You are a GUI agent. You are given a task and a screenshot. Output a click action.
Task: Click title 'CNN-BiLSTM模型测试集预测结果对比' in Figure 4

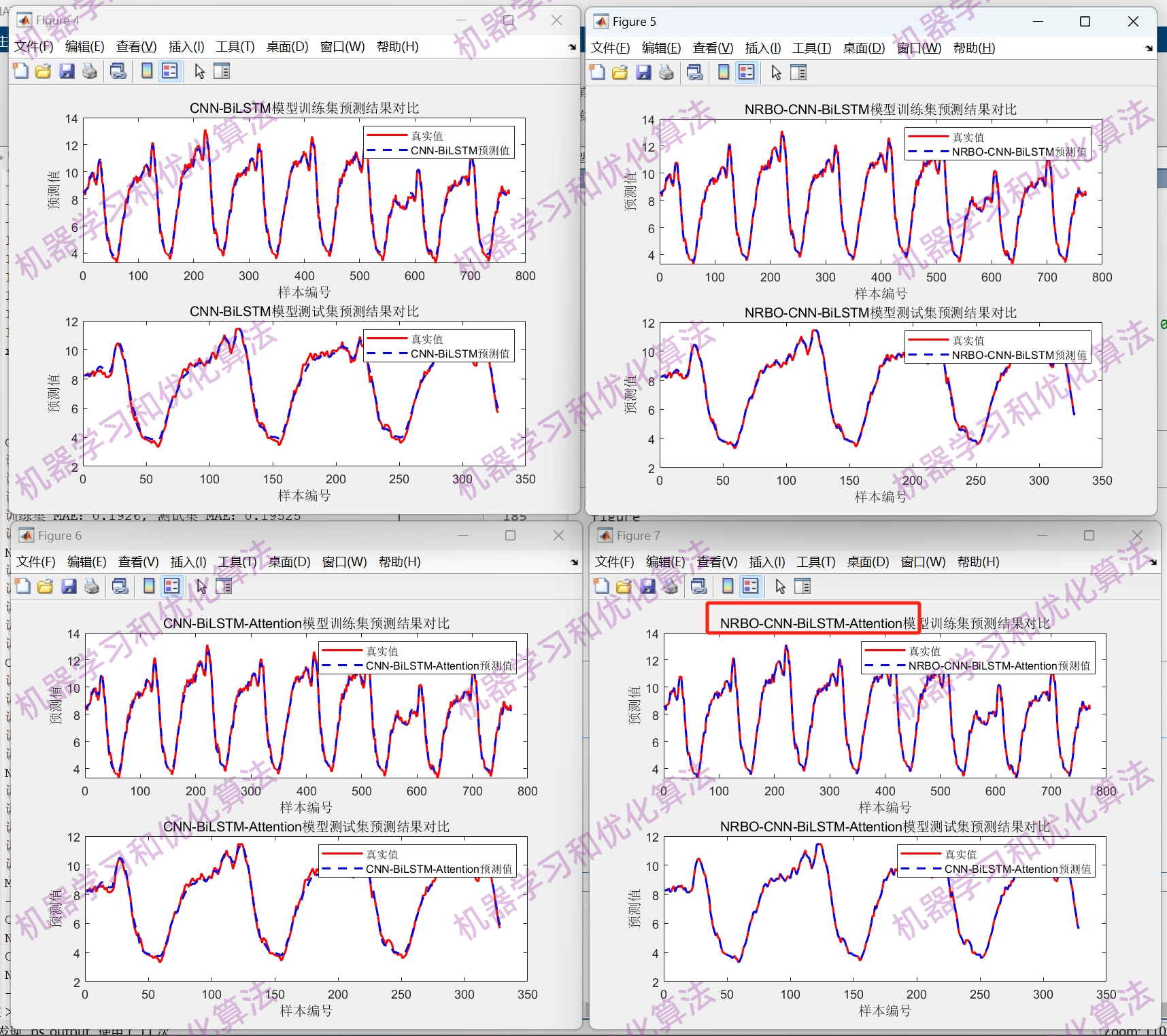pyautogui.click(x=304, y=311)
